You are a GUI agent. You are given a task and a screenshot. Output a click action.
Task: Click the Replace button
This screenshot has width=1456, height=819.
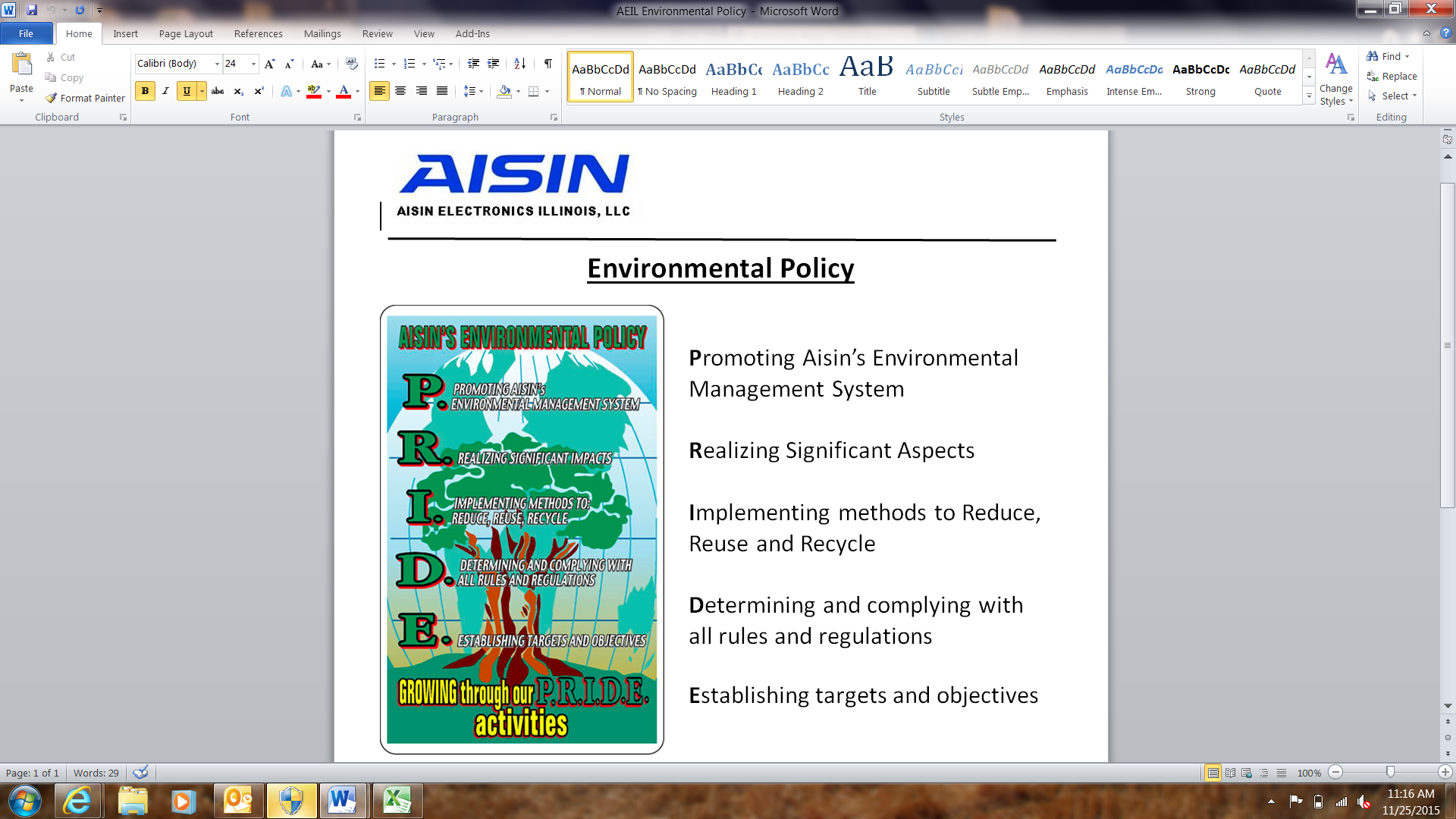[1392, 76]
